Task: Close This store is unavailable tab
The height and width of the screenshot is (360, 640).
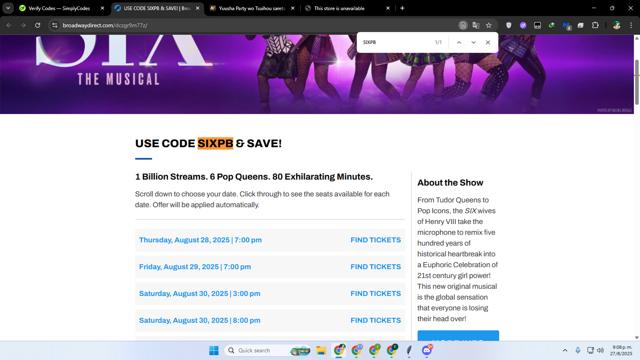Action: pos(388,8)
